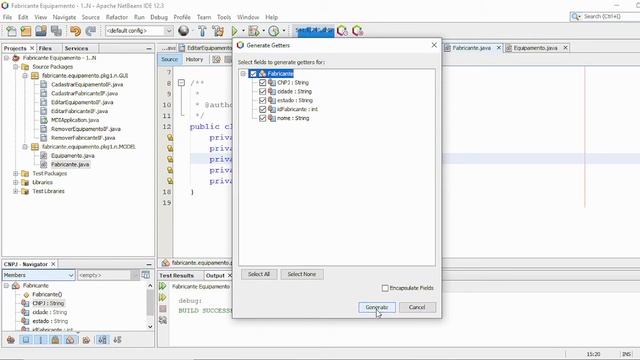Collapse the Fabricante Equipamento project node

point(7,58)
